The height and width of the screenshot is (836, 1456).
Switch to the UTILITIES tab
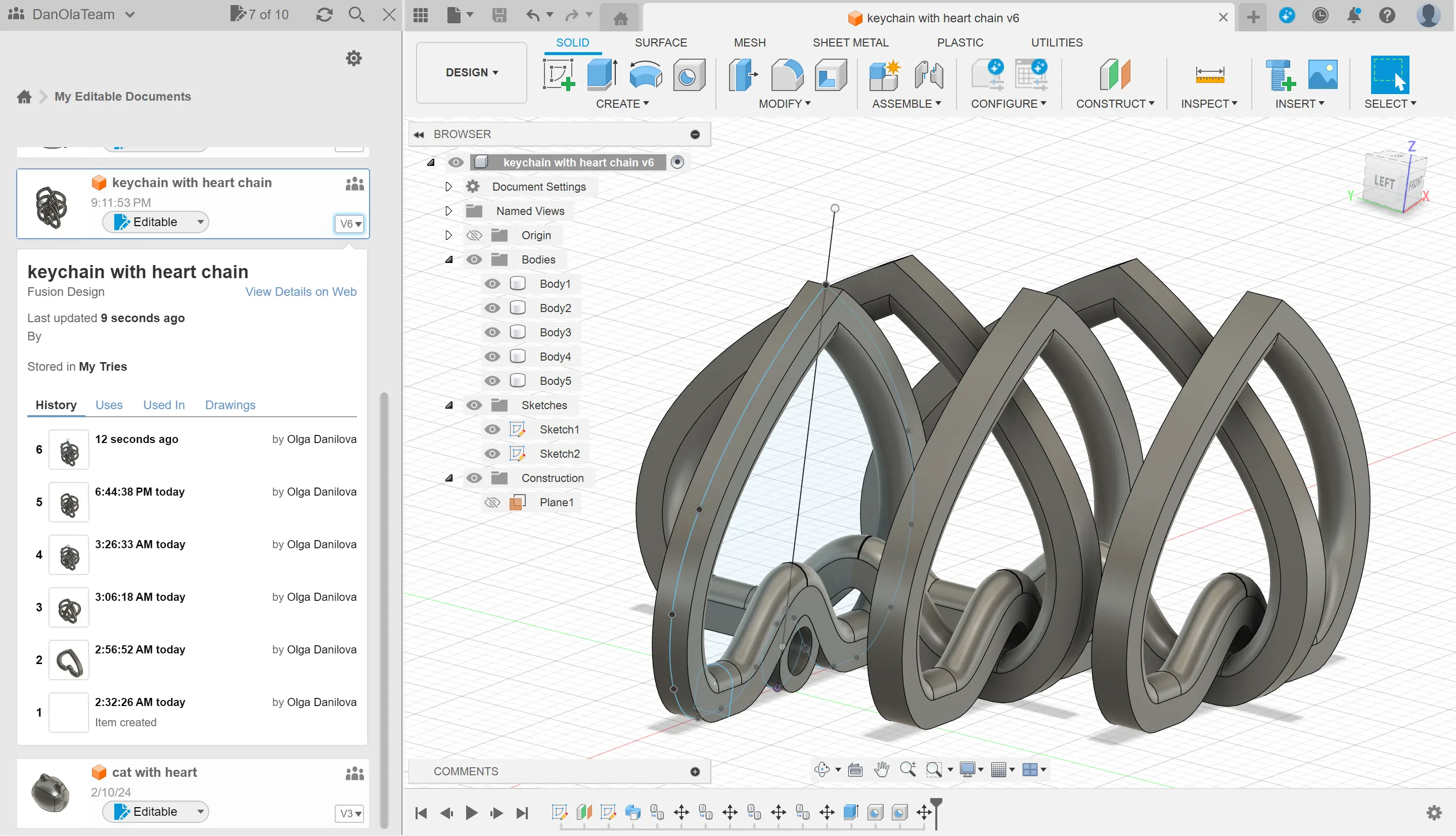tap(1057, 42)
